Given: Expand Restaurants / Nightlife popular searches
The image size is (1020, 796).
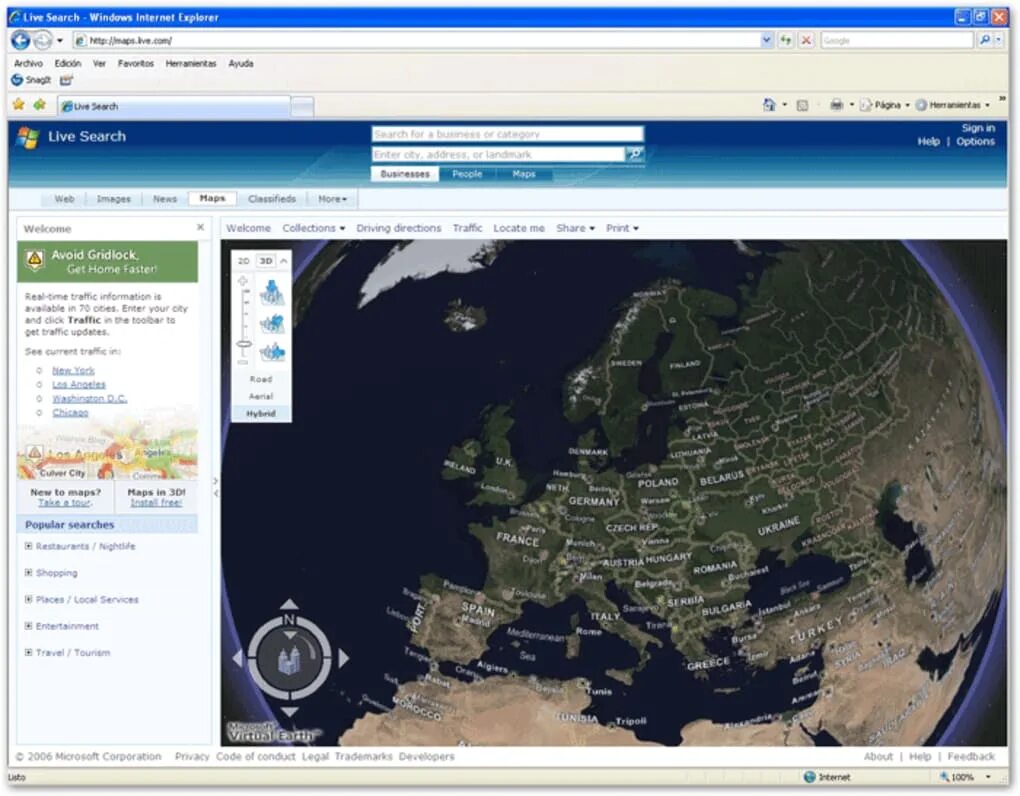Looking at the screenshot, I should tap(28, 546).
